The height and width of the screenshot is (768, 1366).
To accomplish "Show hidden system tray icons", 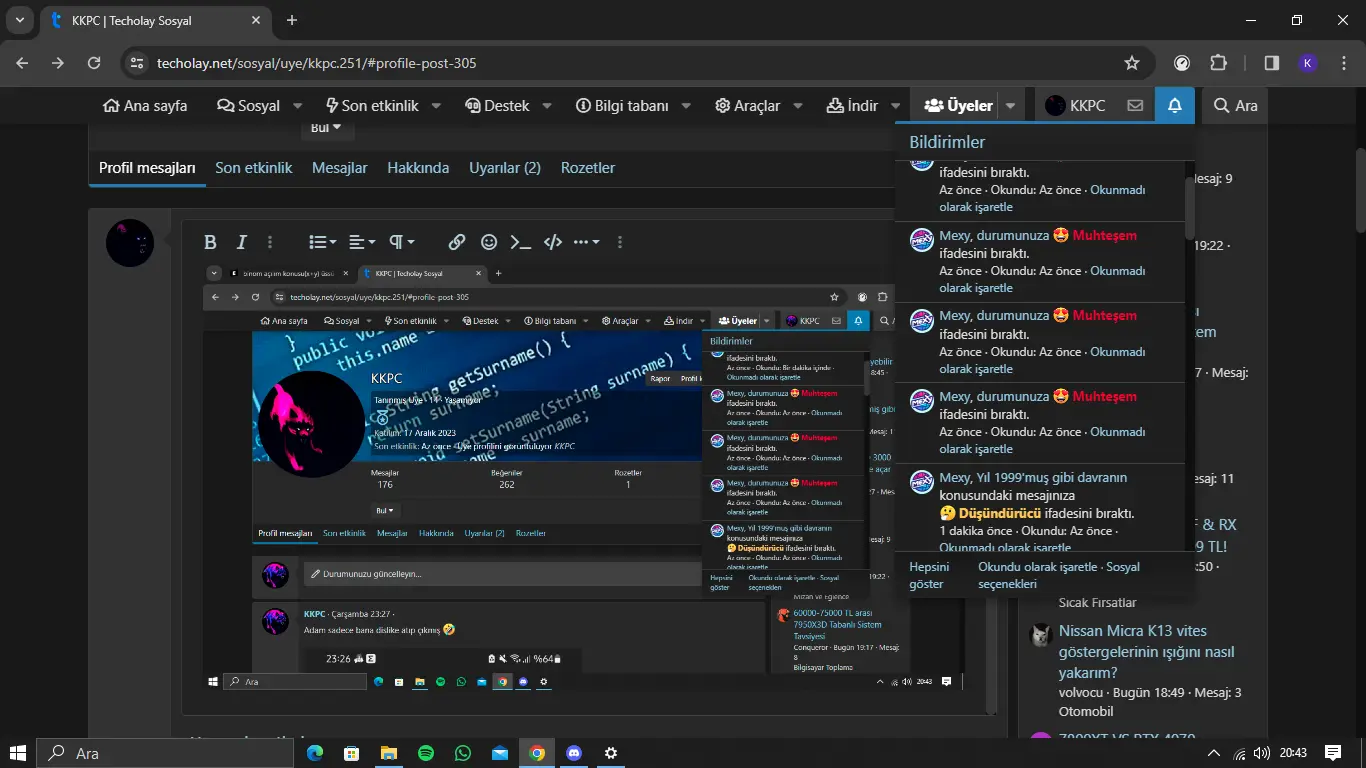I will 1214,753.
